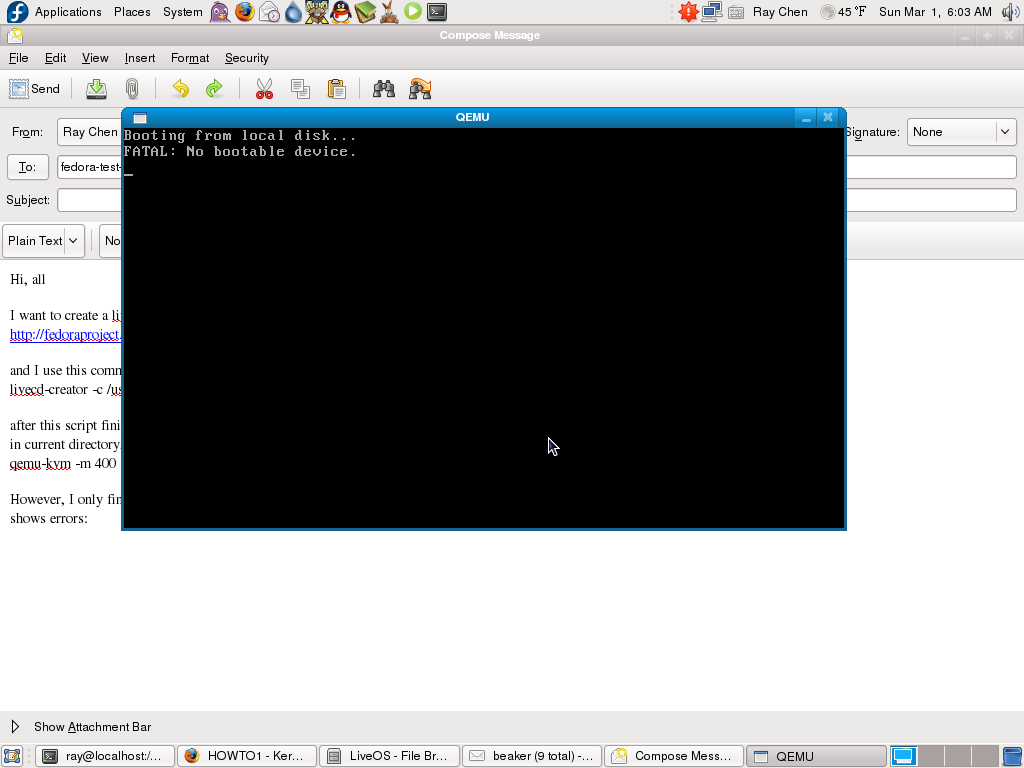Click the Show Desktop icon in bottom panel
The image size is (1024, 768).
tap(12, 756)
